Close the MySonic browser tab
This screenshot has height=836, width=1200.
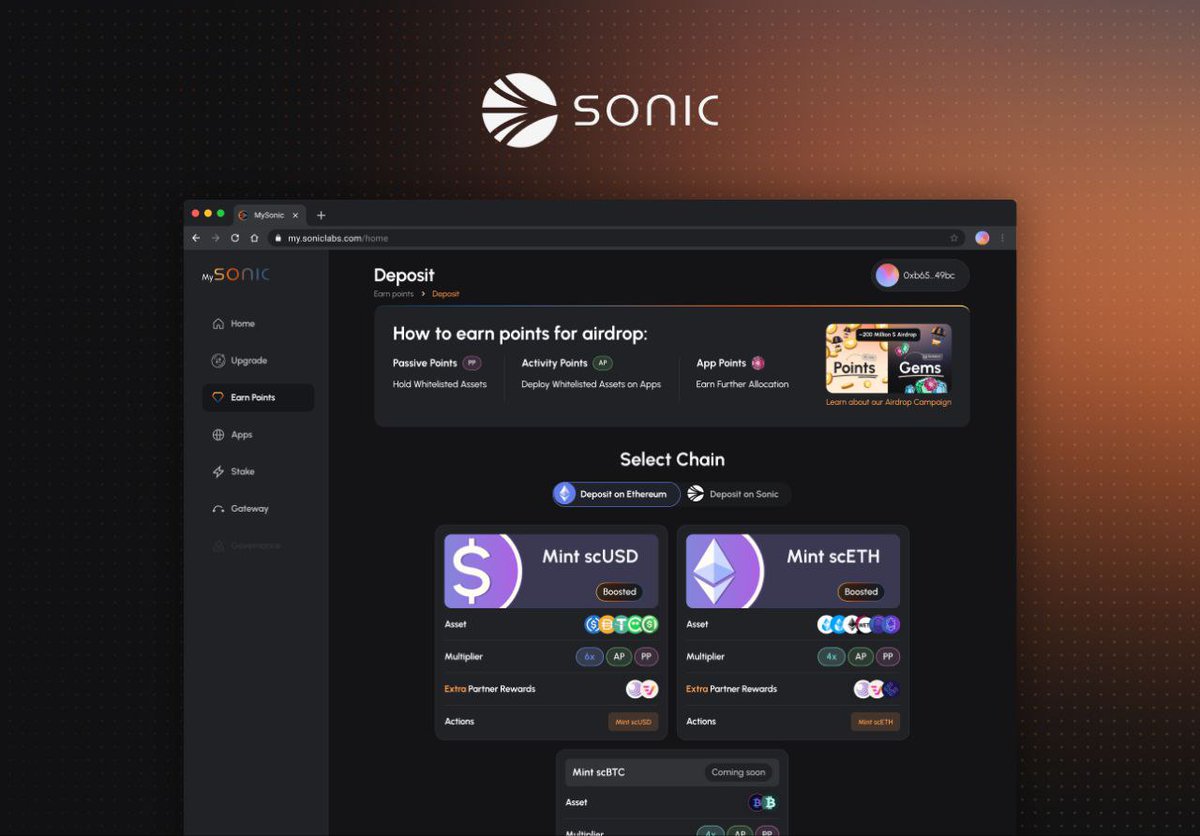(x=295, y=215)
